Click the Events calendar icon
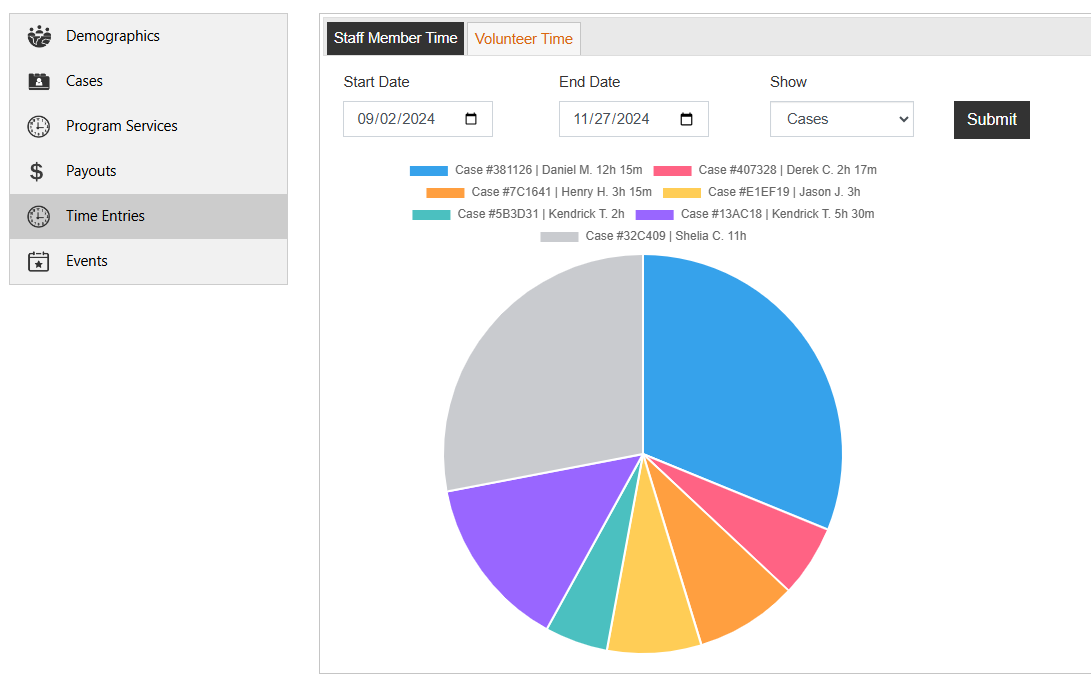The height and width of the screenshot is (685, 1091). click(38, 260)
